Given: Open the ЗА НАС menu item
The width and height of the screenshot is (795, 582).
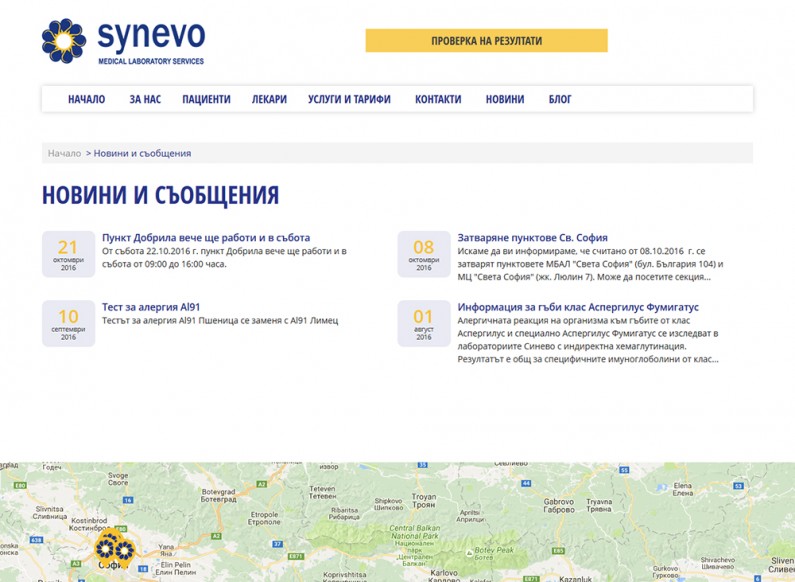Looking at the screenshot, I should [x=145, y=99].
